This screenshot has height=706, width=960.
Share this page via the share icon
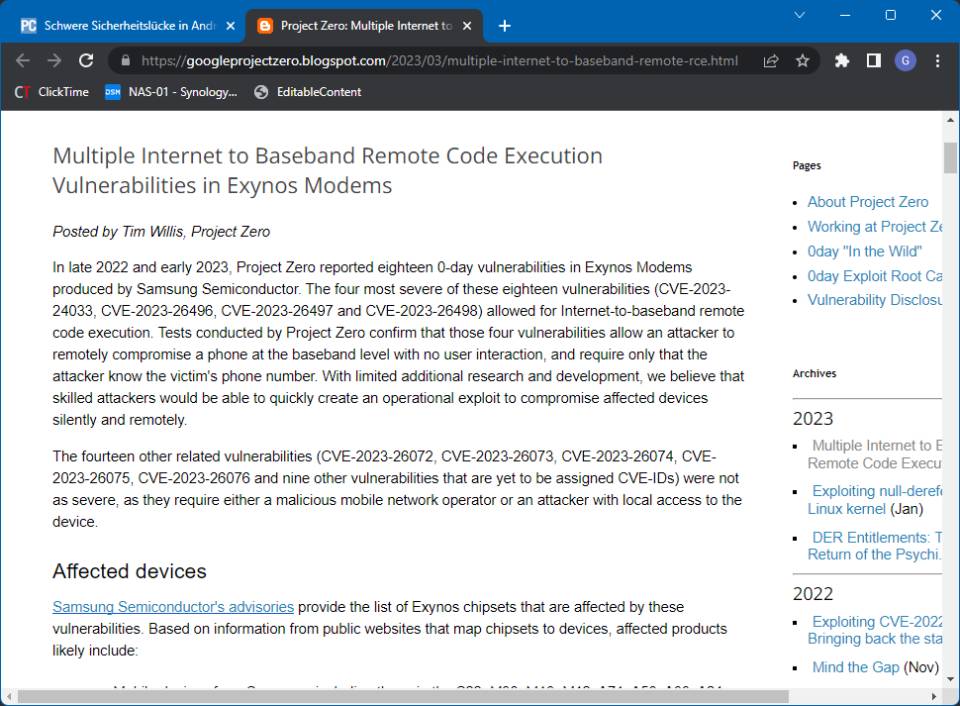point(771,61)
